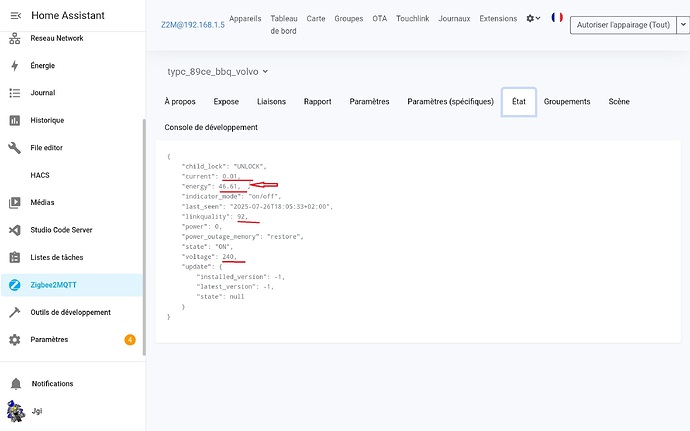The height and width of the screenshot is (431, 690).
Task: Click the sidebar vertical scrollbar
Action: click(144, 237)
